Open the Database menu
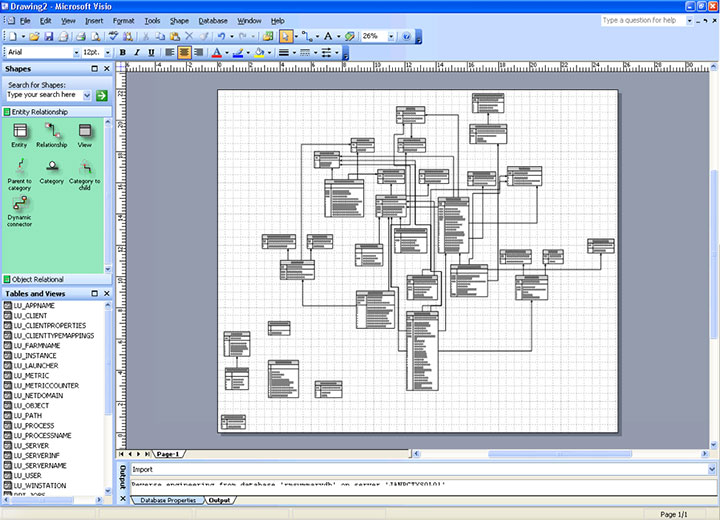The width and height of the screenshot is (720, 520). click(212, 20)
